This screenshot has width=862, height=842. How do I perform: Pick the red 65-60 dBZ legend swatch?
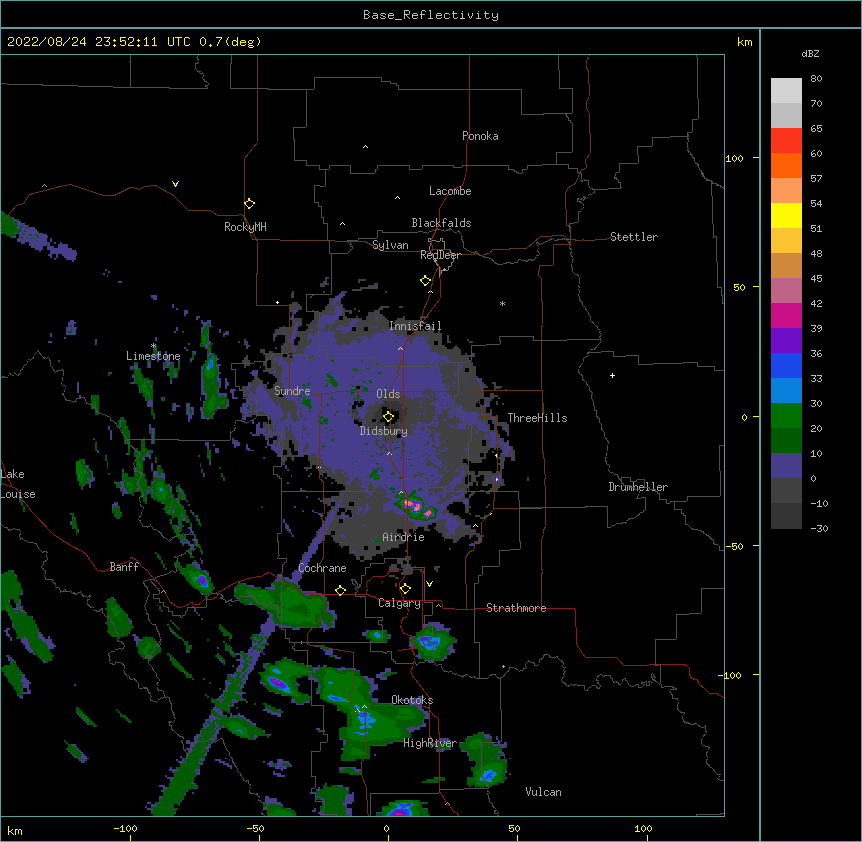786,141
